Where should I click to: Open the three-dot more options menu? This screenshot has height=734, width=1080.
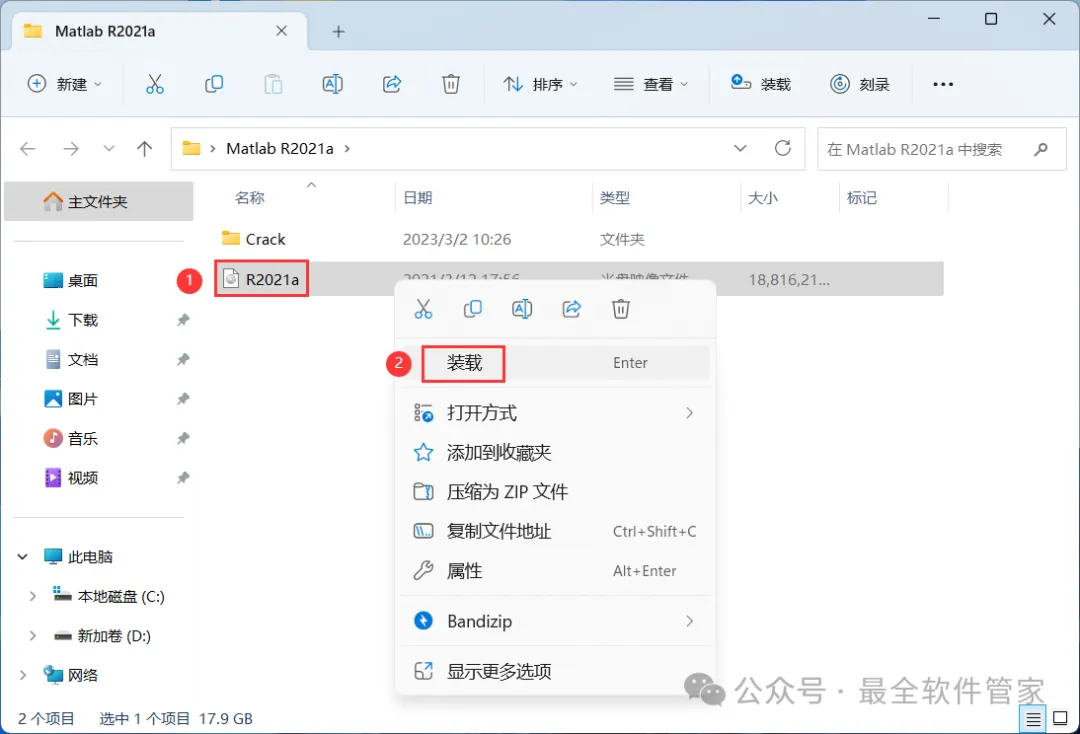pyautogui.click(x=943, y=84)
